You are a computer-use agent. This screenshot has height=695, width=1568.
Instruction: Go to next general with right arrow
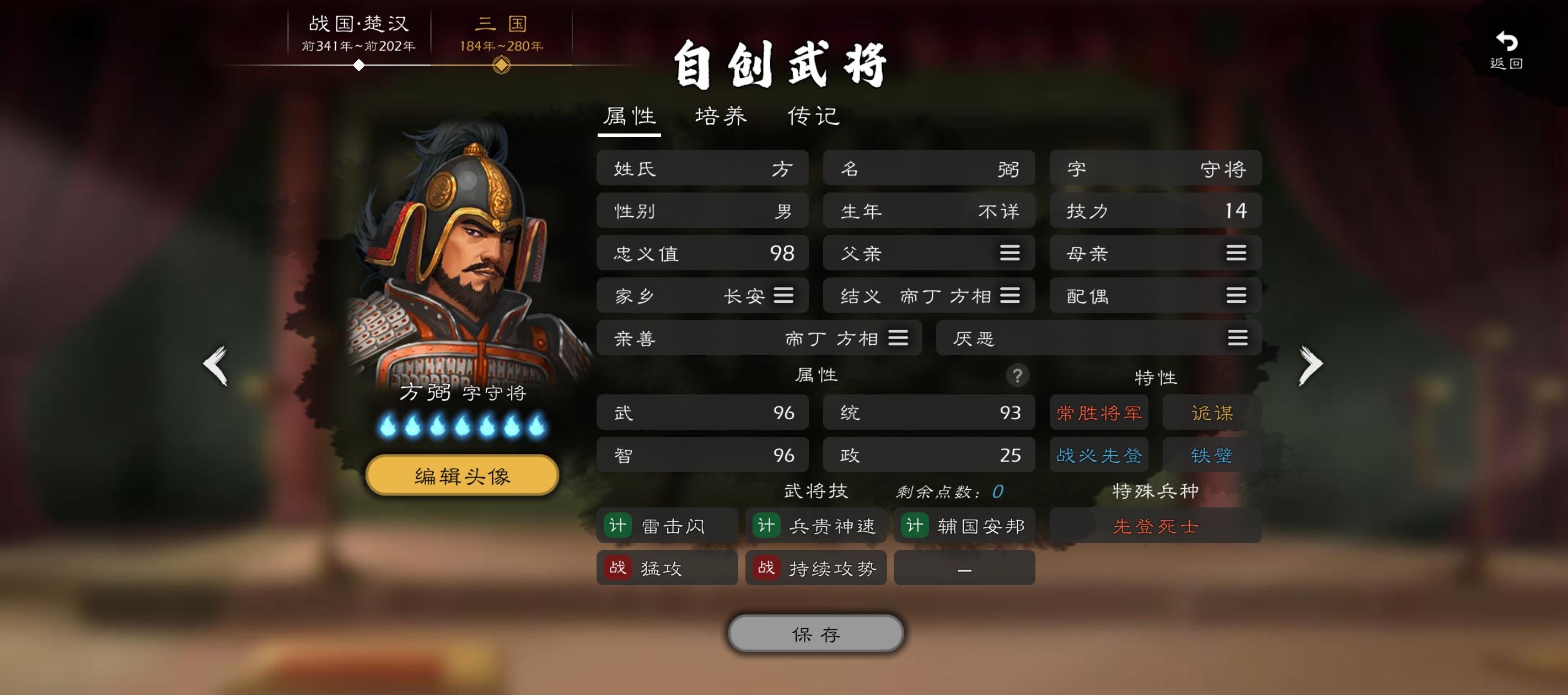click(x=1311, y=366)
